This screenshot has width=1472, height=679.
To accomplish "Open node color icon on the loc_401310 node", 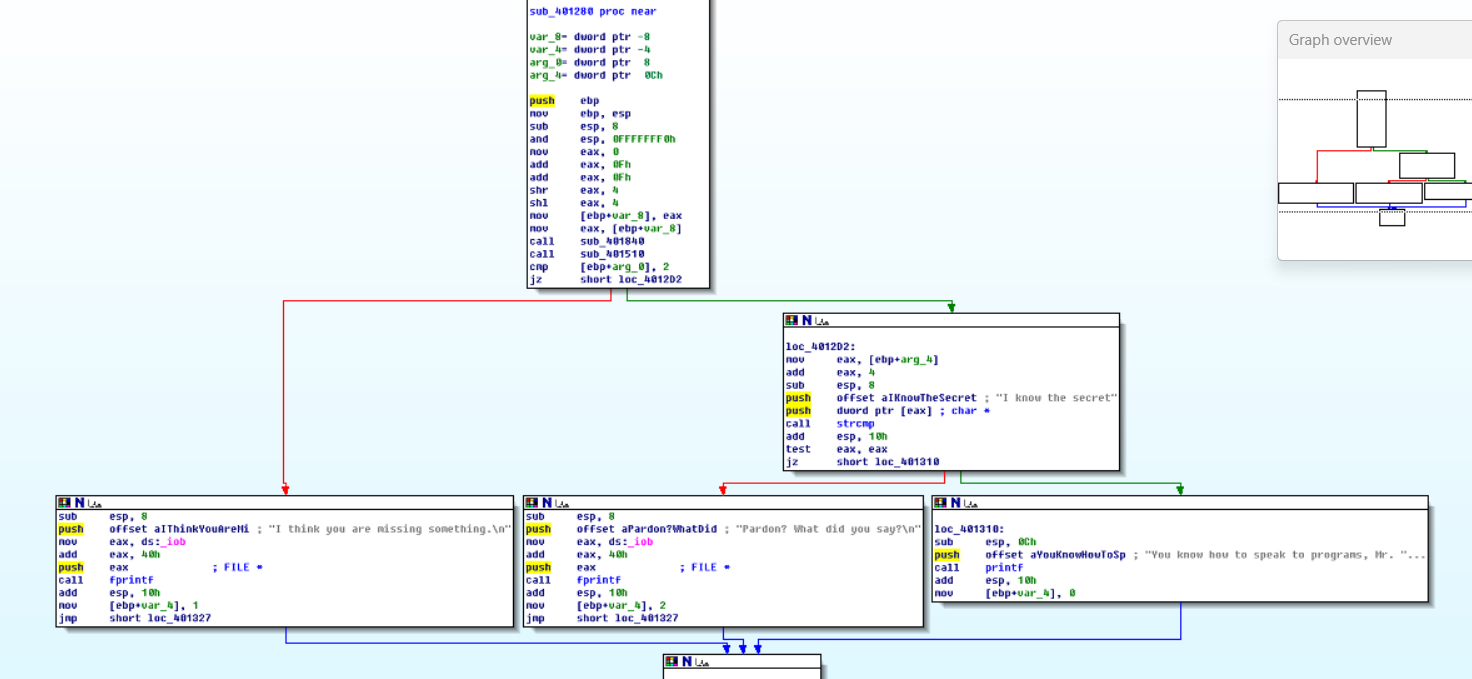I will pyautogui.click(x=940, y=502).
